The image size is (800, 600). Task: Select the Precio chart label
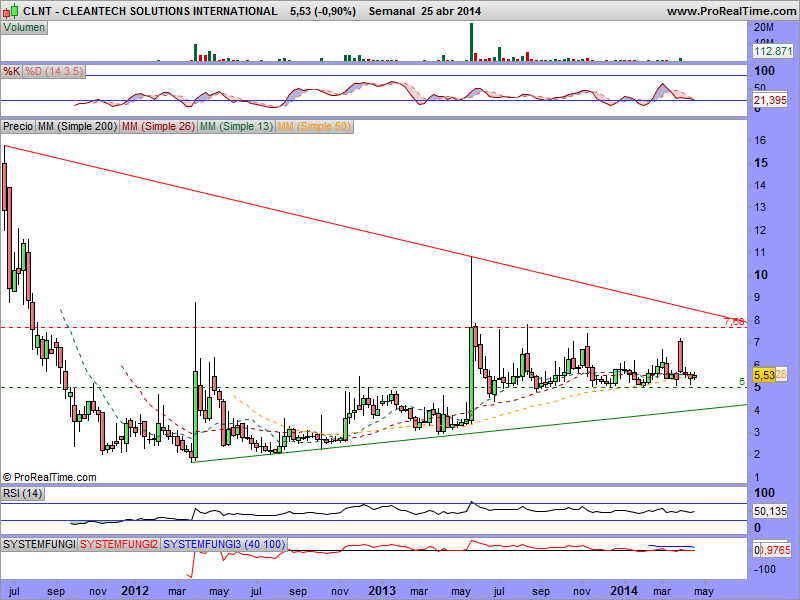tap(18, 126)
